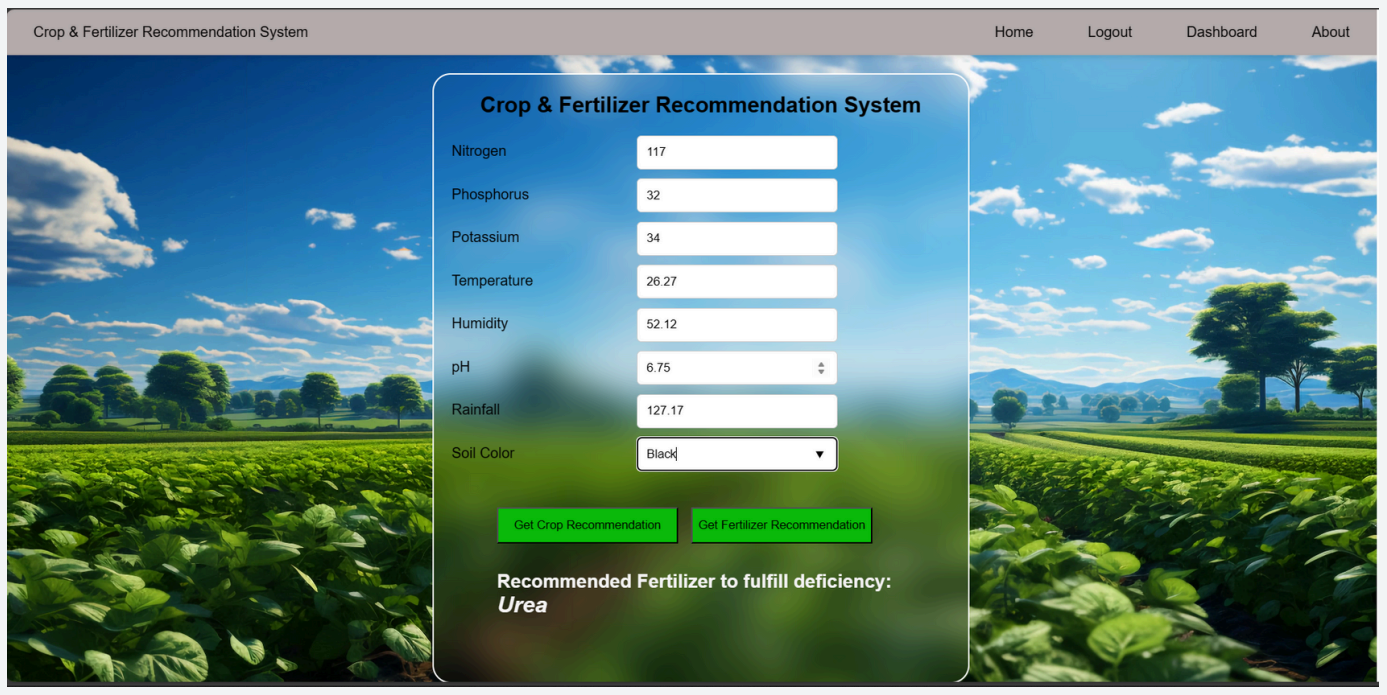This screenshot has height=695, width=1387.
Task: Click Get Fertilizer Recommendation button
Action: [x=781, y=525]
